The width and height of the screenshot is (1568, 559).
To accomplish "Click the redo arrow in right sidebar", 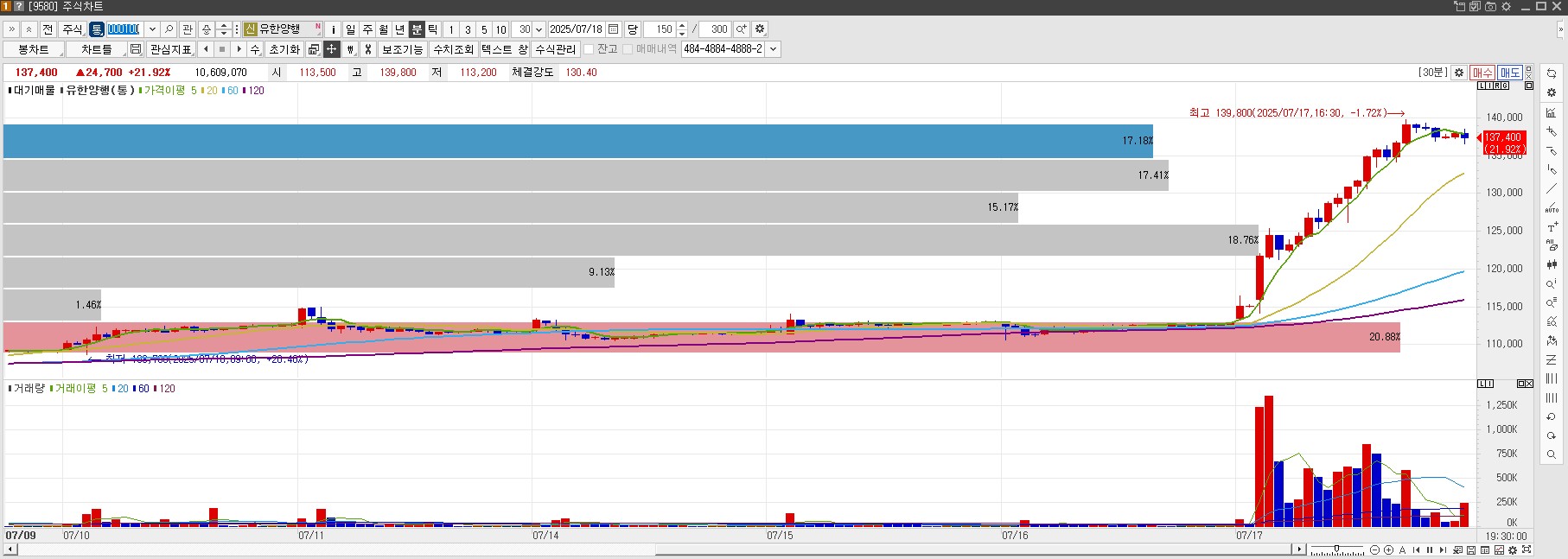I will [x=1552, y=435].
